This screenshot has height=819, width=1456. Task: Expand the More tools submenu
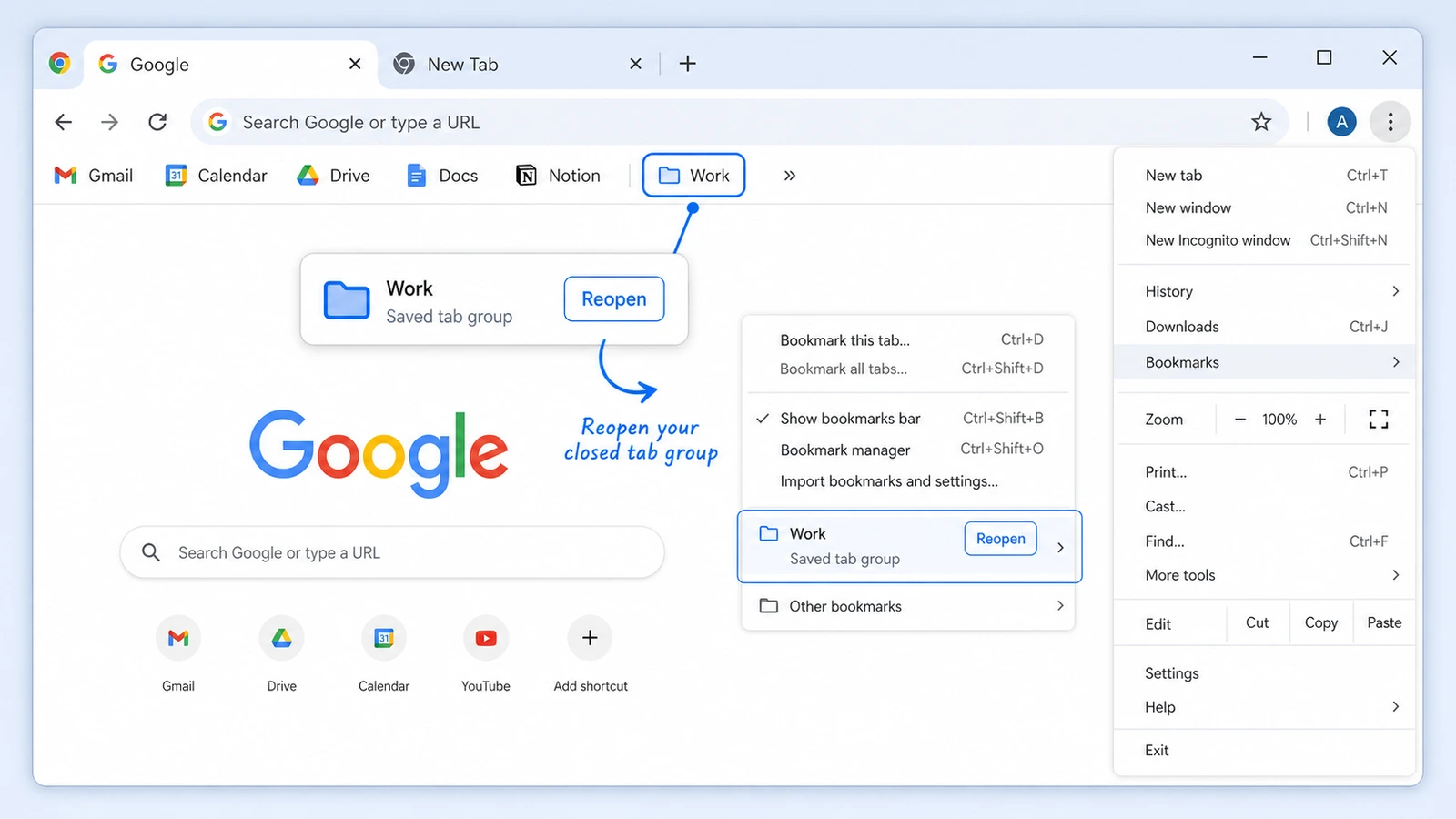1265,575
